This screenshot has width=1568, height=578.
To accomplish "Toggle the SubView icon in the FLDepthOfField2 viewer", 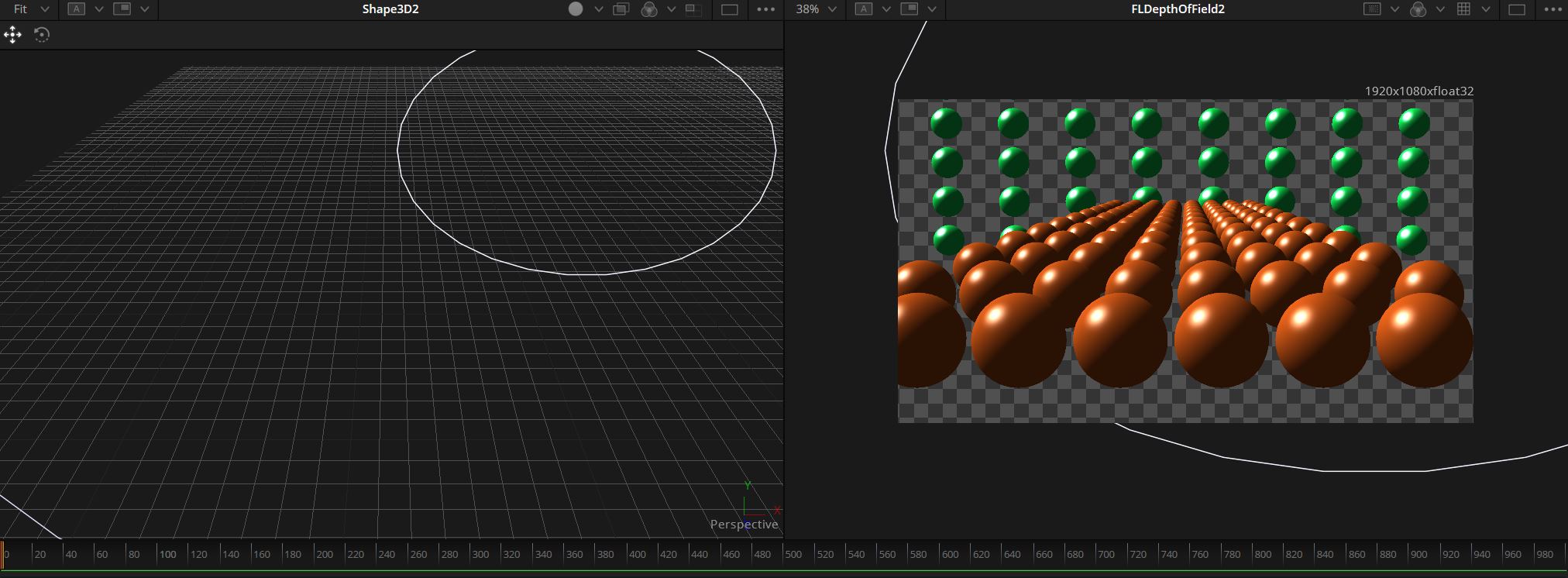I will pyautogui.click(x=910, y=9).
